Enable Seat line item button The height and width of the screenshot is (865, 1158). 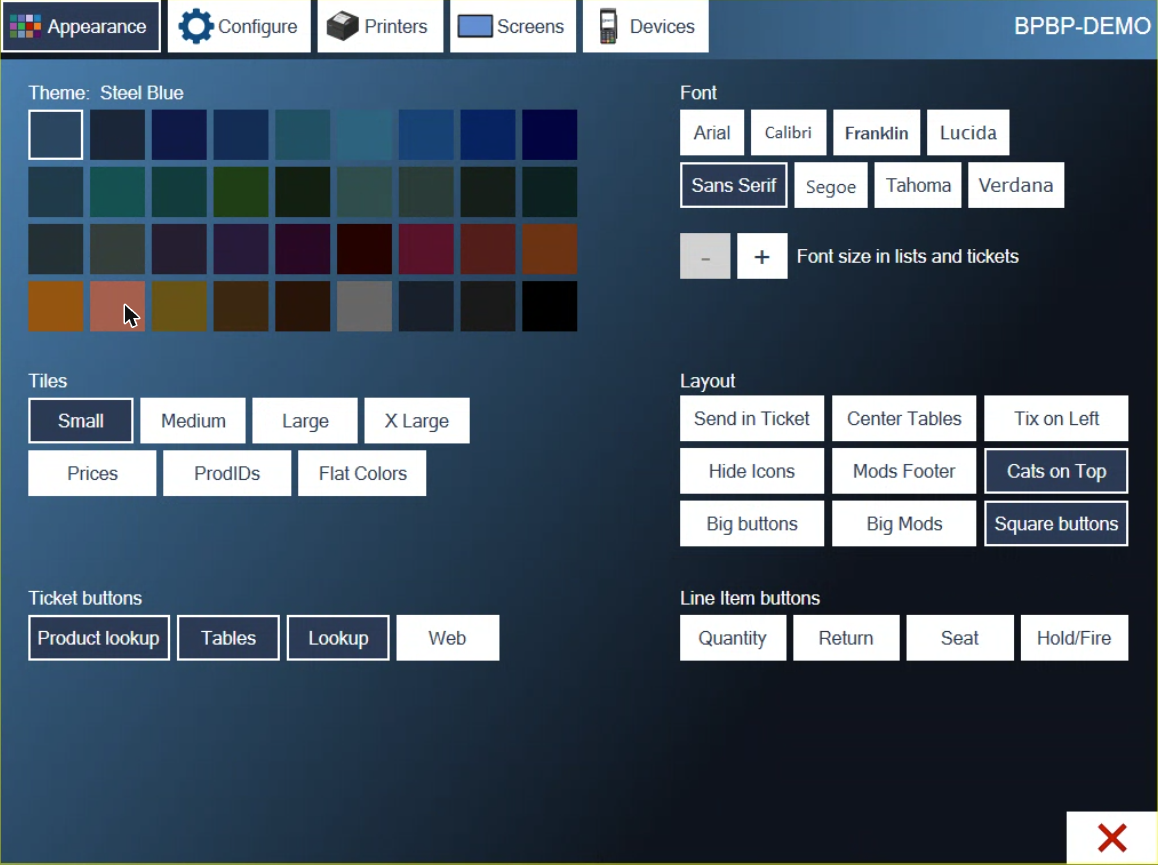959,638
